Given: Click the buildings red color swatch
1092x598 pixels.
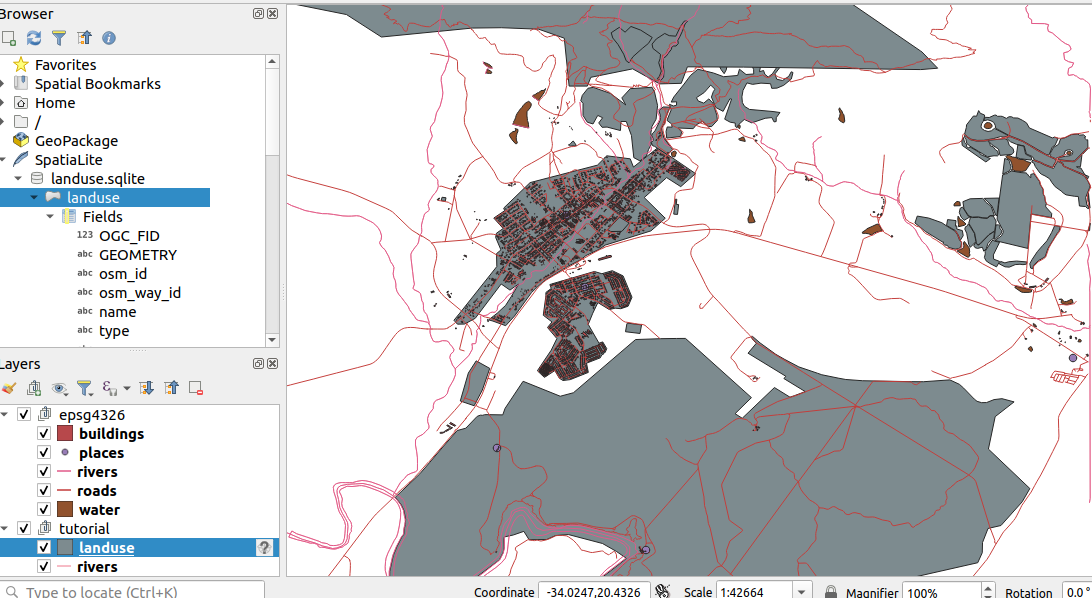Looking at the screenshot, I should click(65, 433).
